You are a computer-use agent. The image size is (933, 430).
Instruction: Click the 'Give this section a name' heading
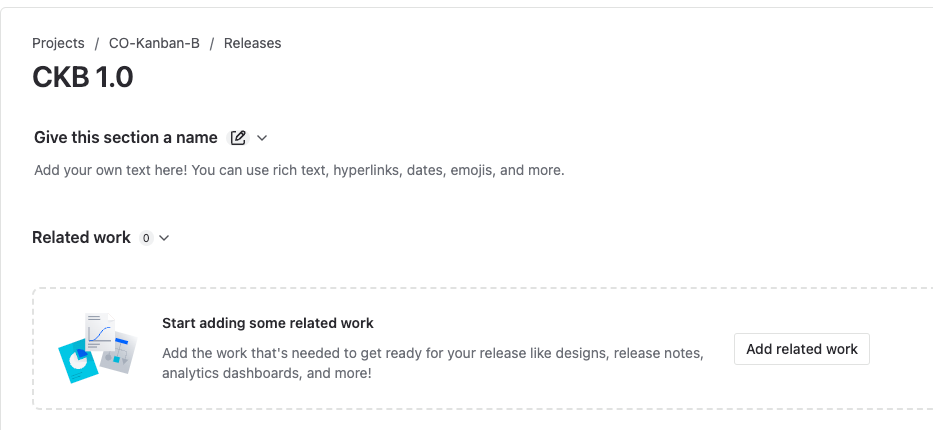[x=126, y=138]
